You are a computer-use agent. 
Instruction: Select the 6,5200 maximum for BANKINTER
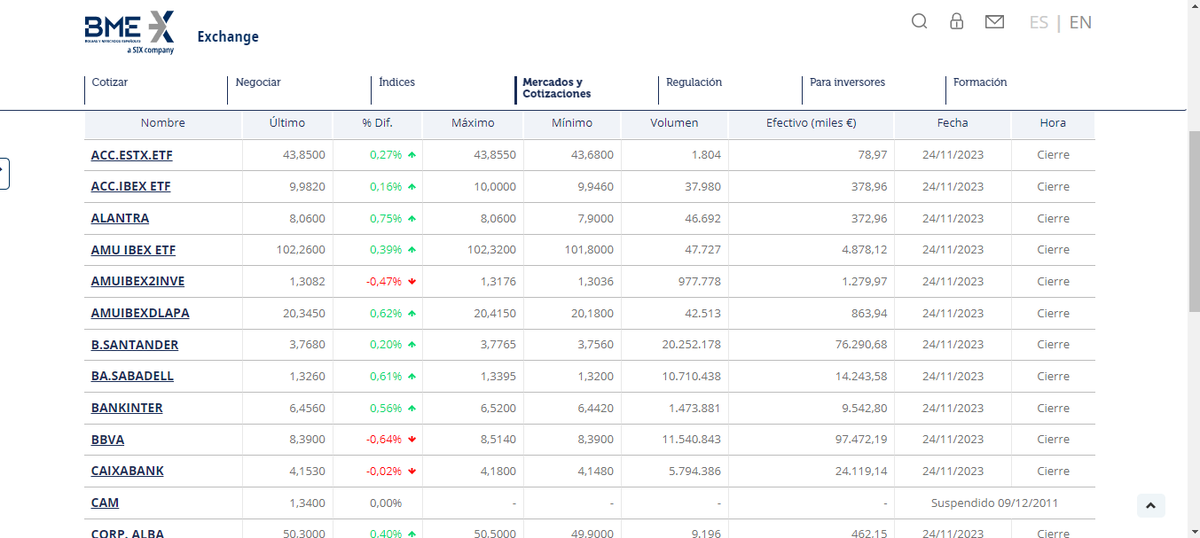coord(498,408)
